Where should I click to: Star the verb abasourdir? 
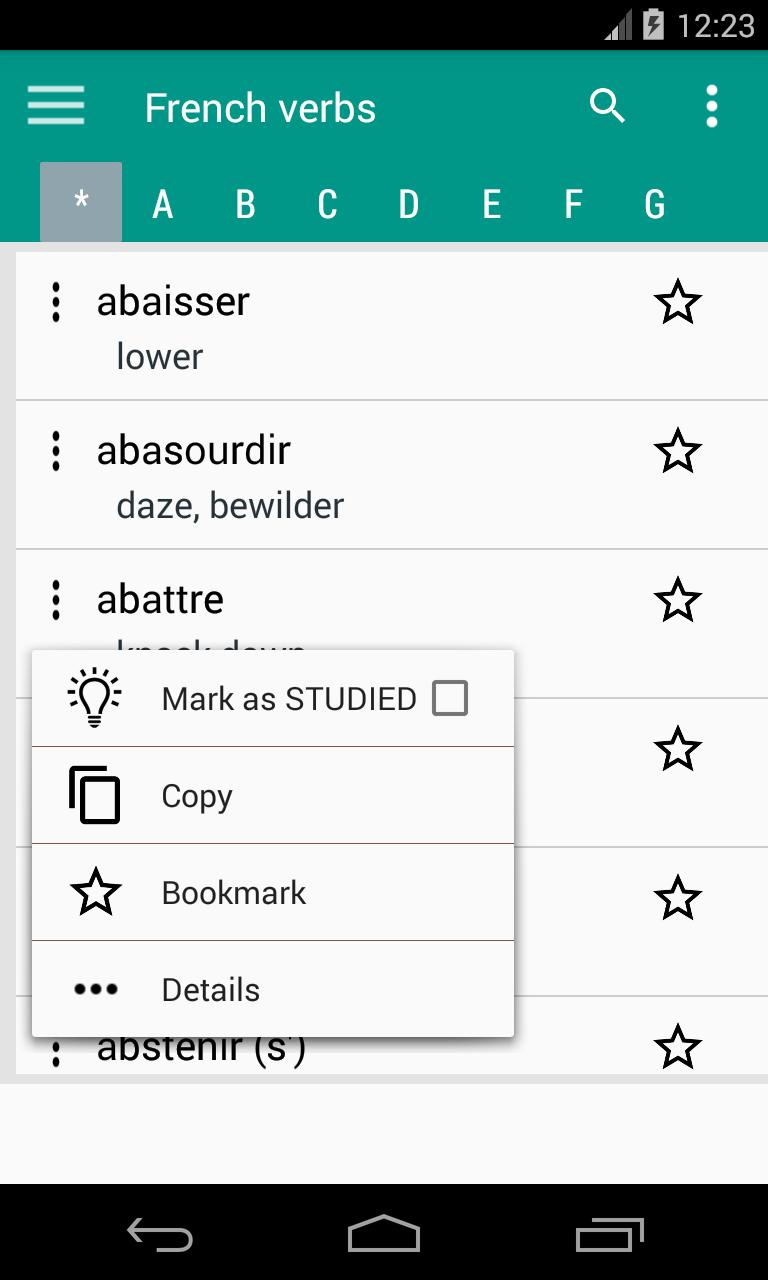pos(678,451)
